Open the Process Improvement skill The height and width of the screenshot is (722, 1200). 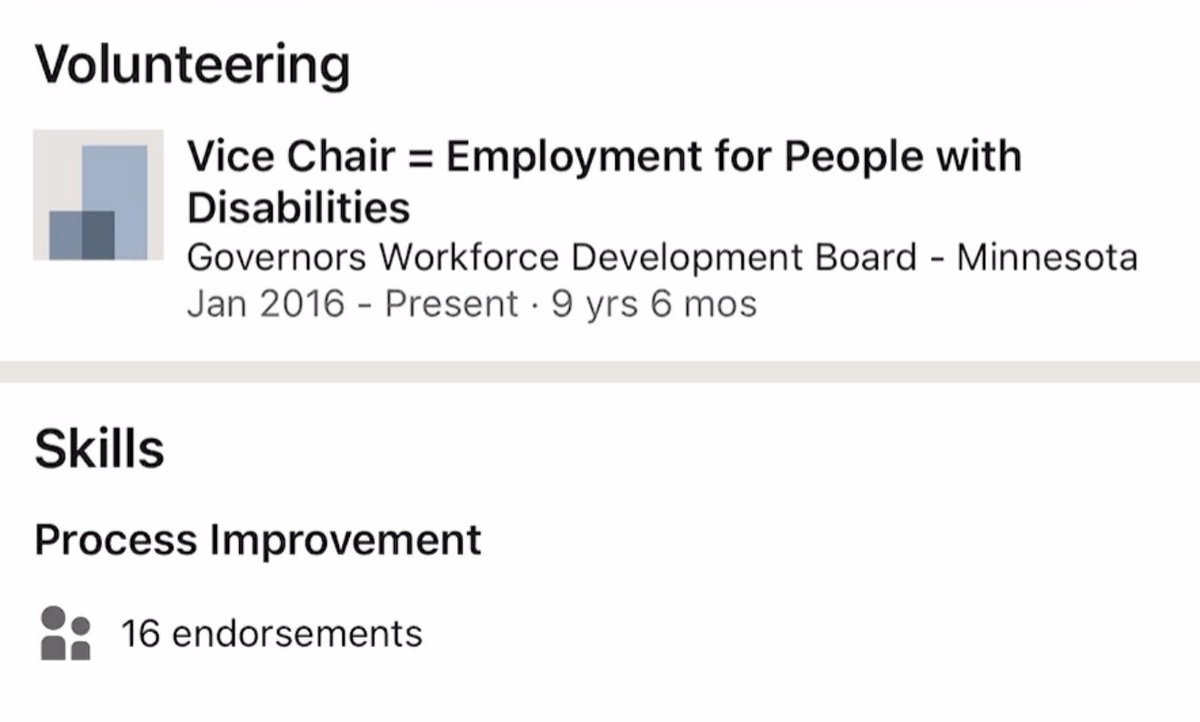click(x=258, y=540)
